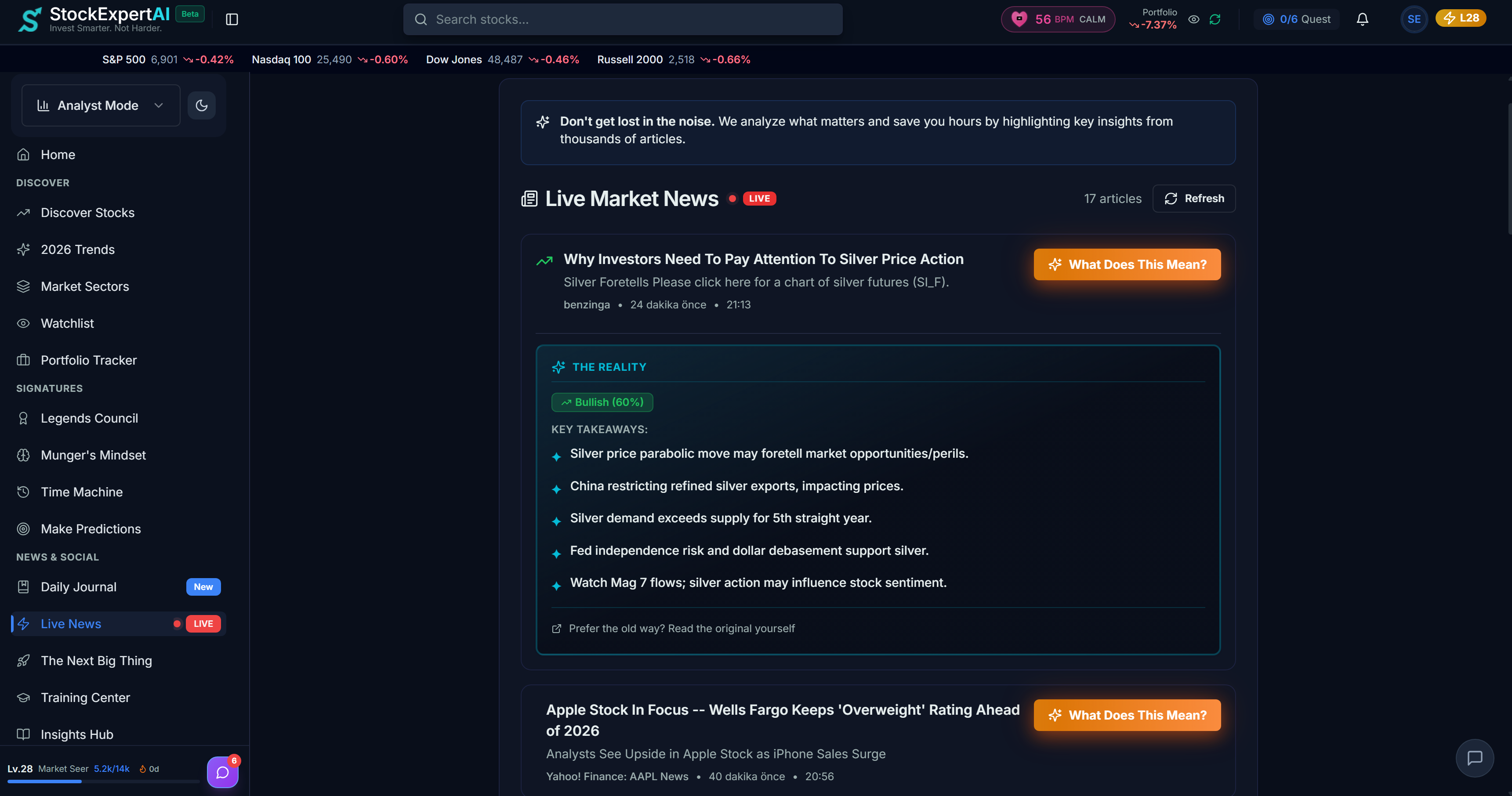
Task: Expand the Analyst Mode dropdown
Action: (100, 105)
